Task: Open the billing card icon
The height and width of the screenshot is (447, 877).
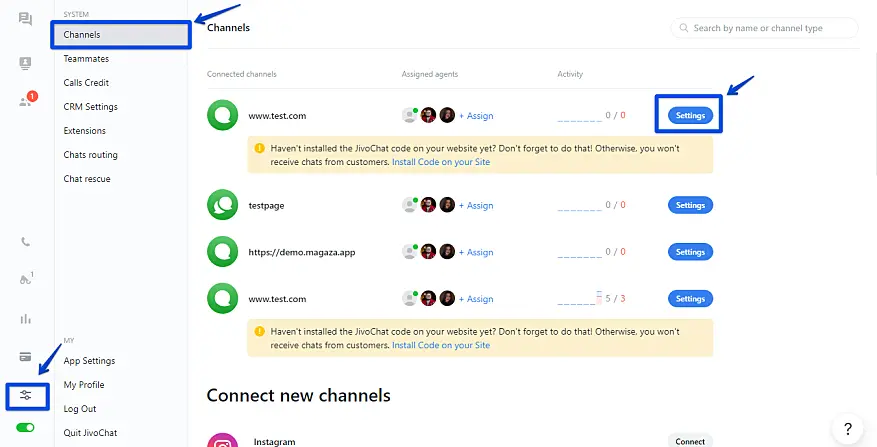Action: 25,357
